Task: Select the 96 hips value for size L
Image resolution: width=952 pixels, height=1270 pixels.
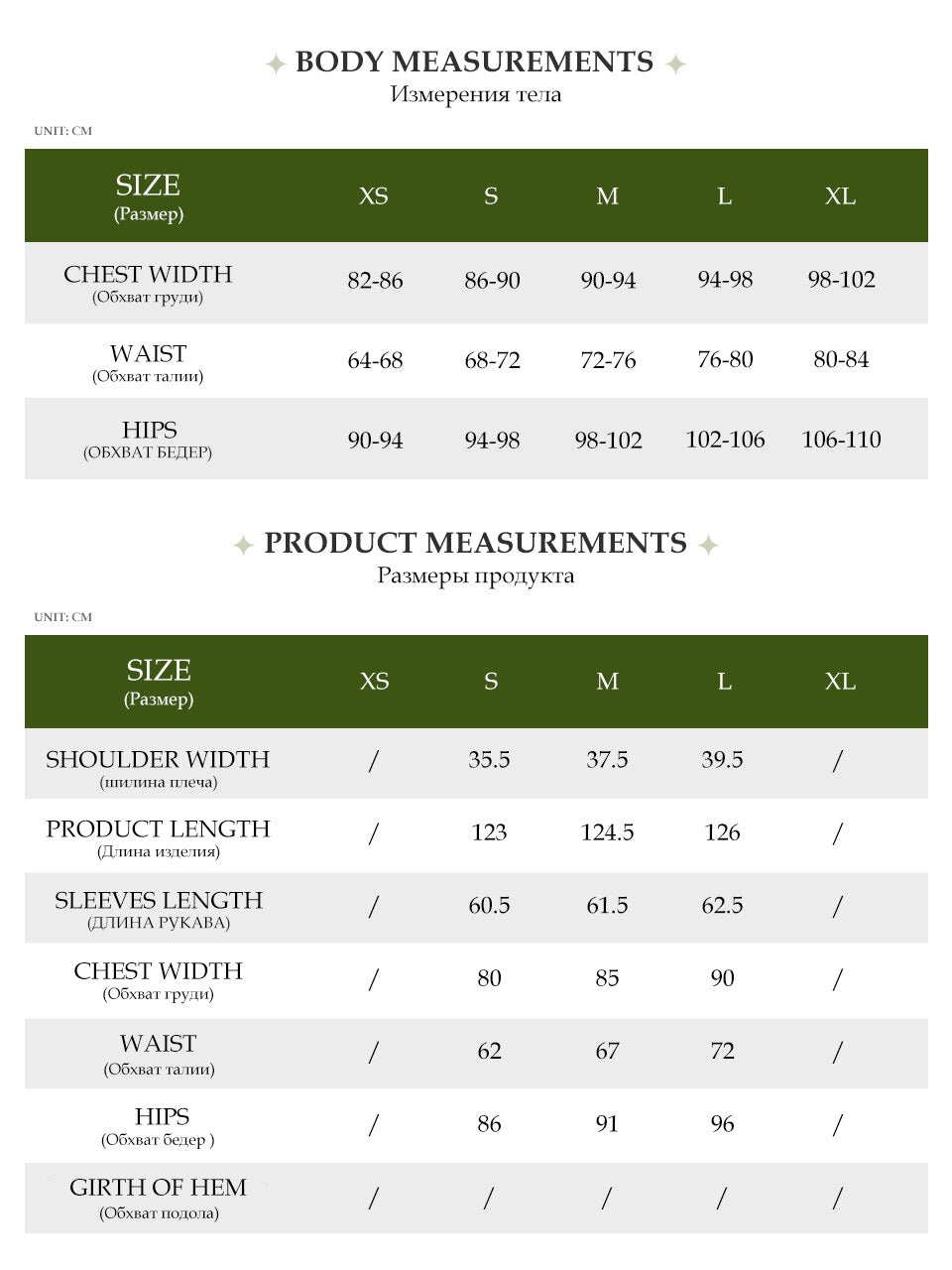Action: pyautogui.click(x=723, y=1124)
